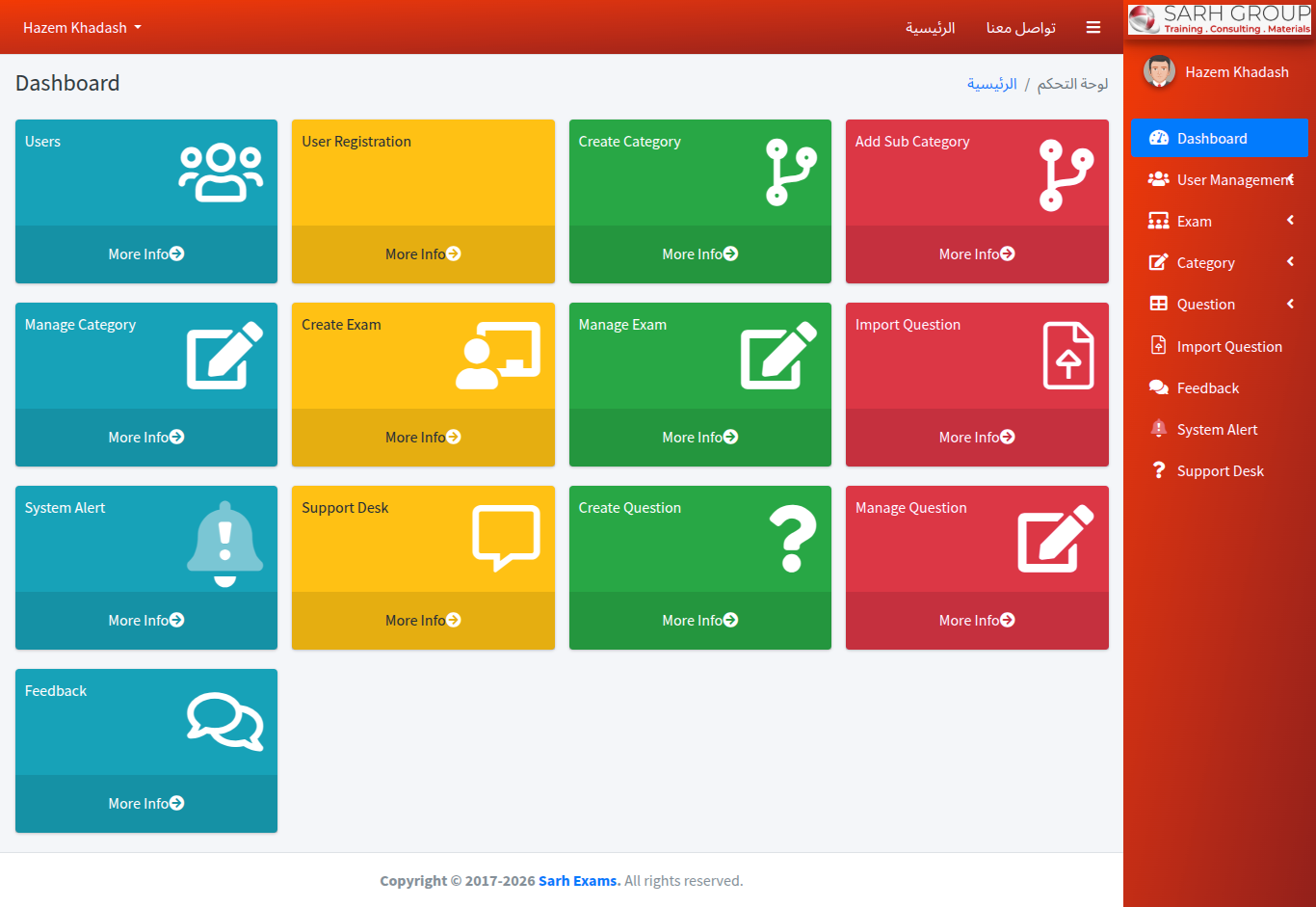Click the Users group icon on the Users card
The image size is (1316, 907).
coord(221,173)
